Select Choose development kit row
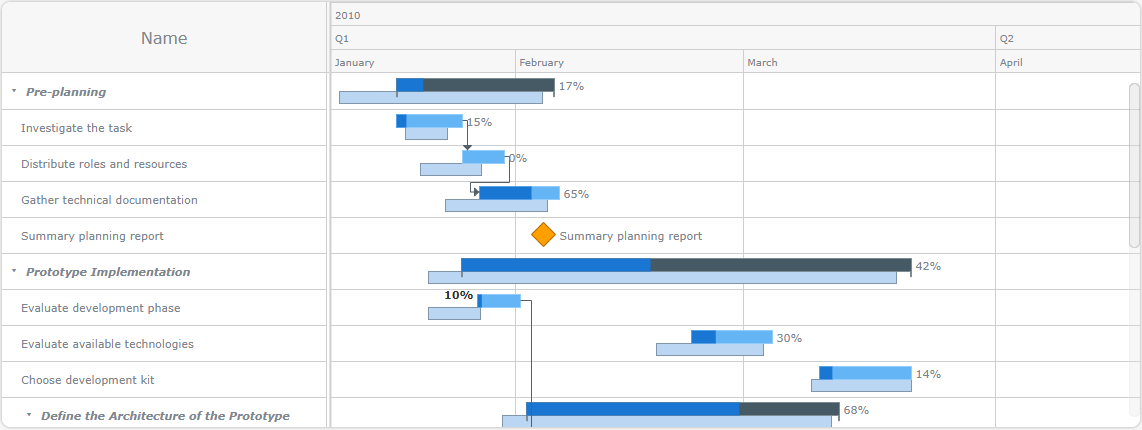Image resolution: width=1142 pixels, height=430 pixels. pos(88,380)
